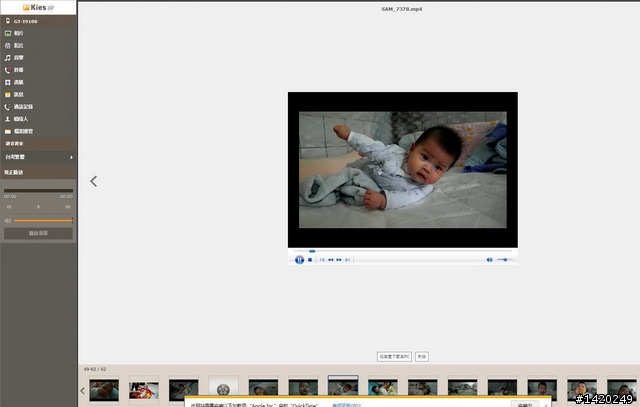This screenshot has height=407, width=640.
Task: Click the sidebar music progress bar
Action: click(38, 191)
